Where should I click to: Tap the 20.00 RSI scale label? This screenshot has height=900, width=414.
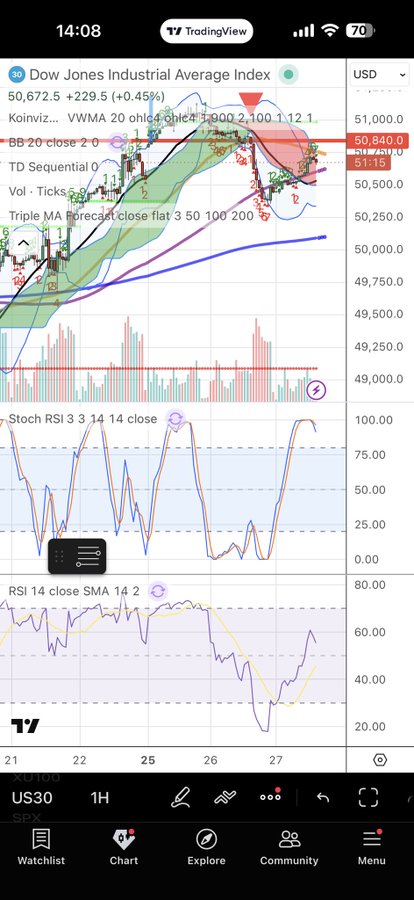pyautogui.click(x=370, y=726)
